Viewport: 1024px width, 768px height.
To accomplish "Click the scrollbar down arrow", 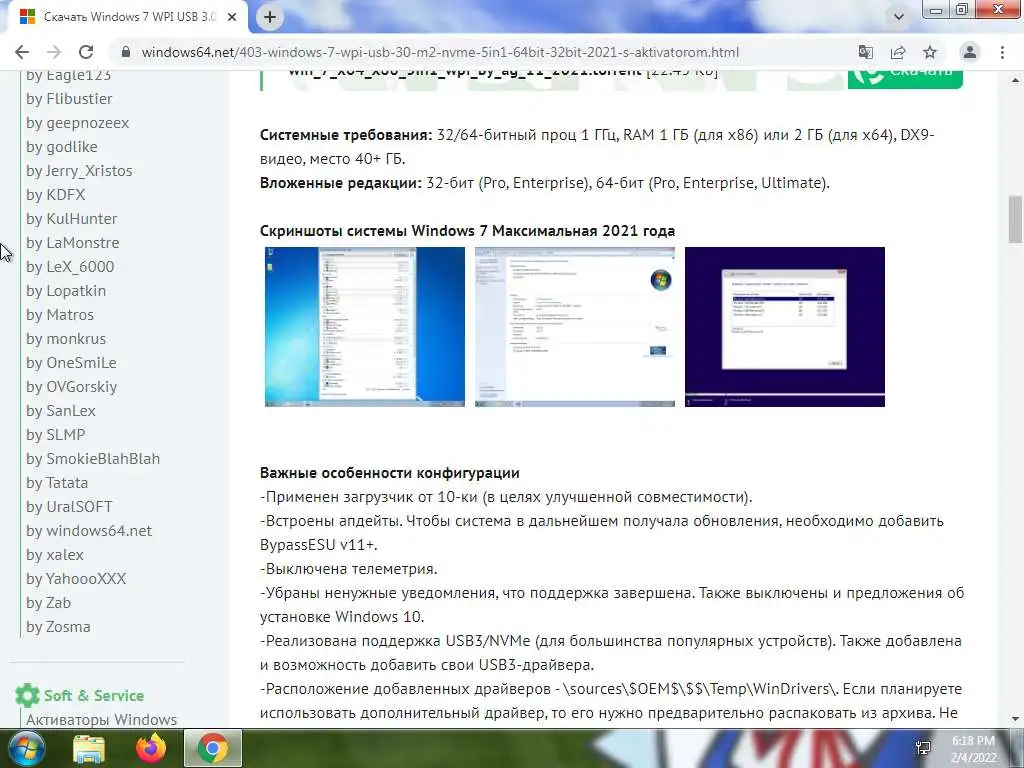I will pyautogui.click(x=1015, y=720).
